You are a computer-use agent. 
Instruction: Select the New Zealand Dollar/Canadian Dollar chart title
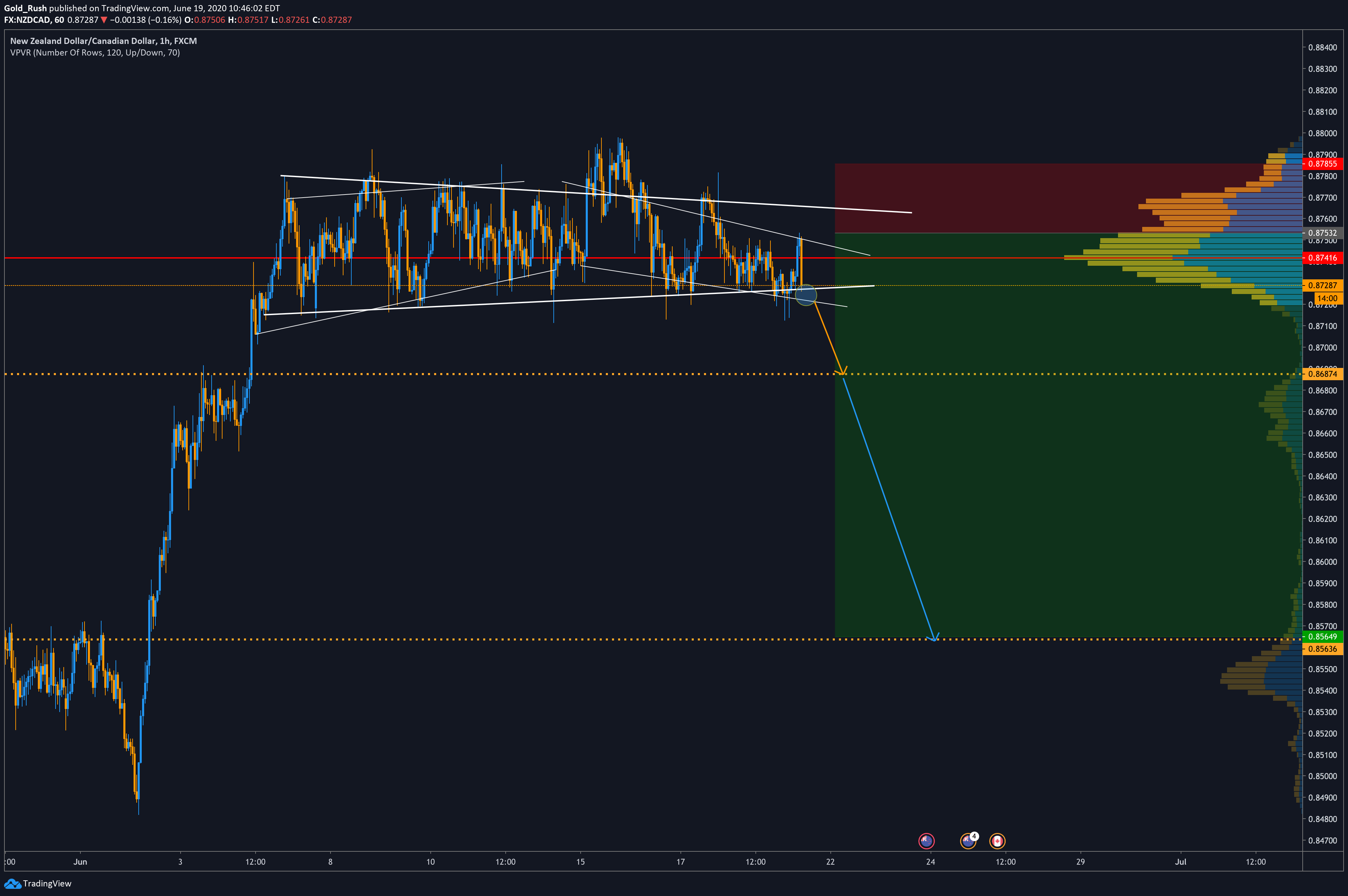click(x=104, y=41)
